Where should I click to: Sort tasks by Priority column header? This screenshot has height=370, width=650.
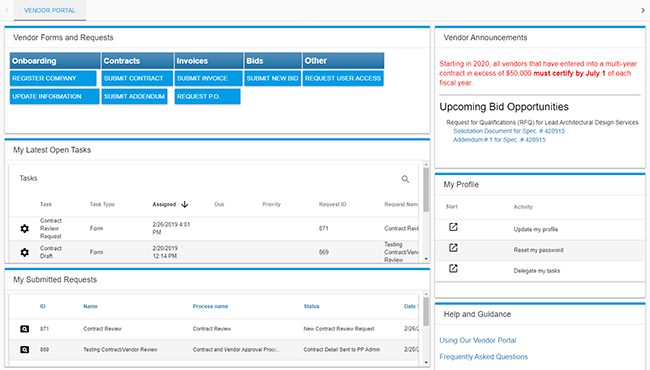click(272, 204)
